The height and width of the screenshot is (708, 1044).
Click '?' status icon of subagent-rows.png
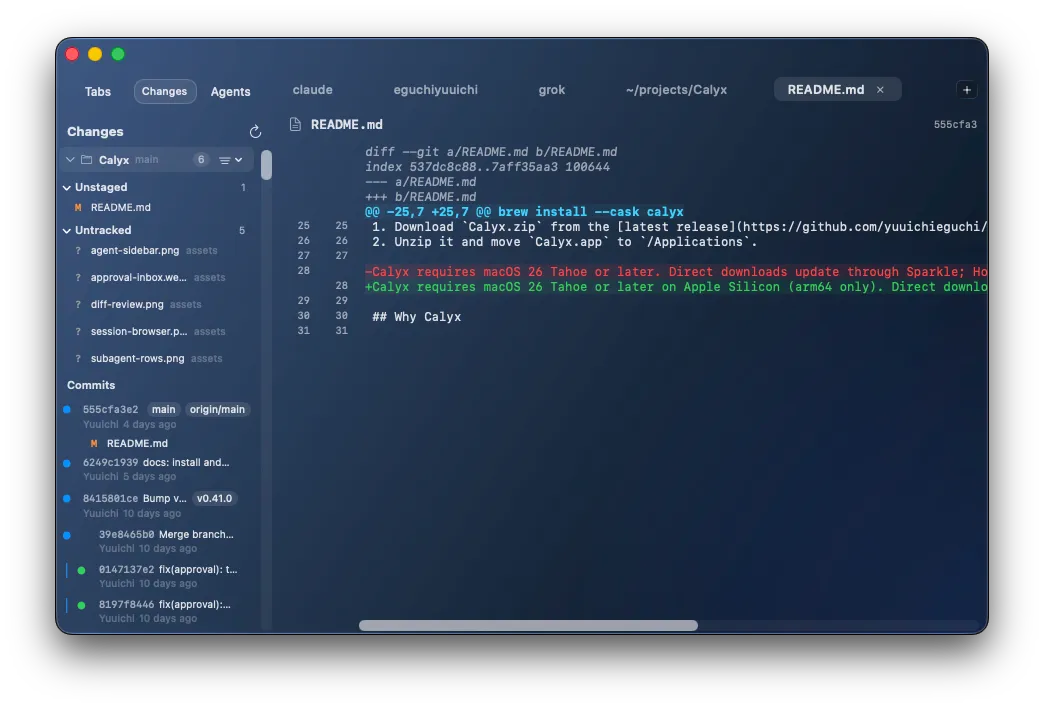[x=78, y=359]
